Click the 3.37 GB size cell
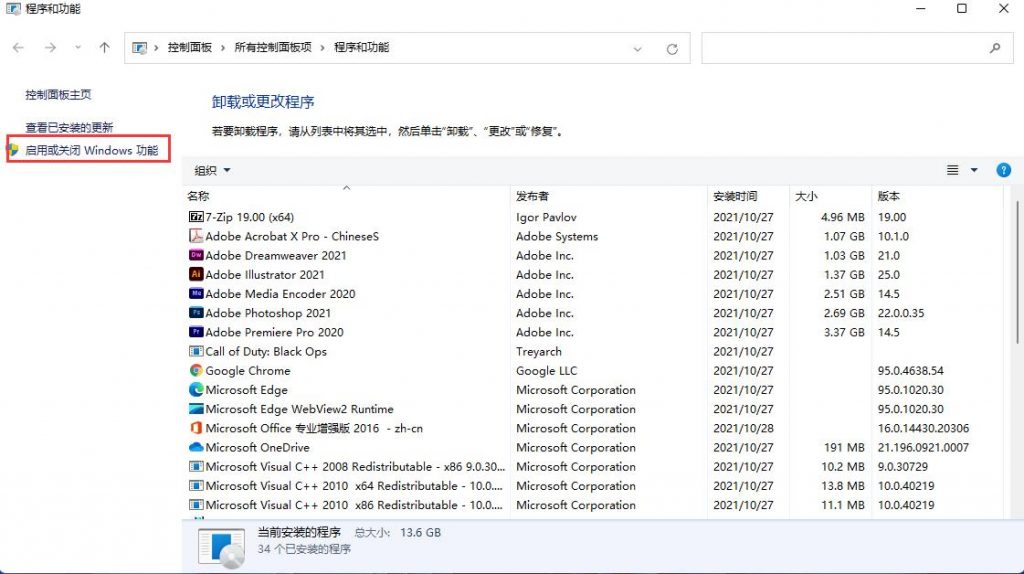This screenshot has width=1024, height=574. tap(844, 332)
